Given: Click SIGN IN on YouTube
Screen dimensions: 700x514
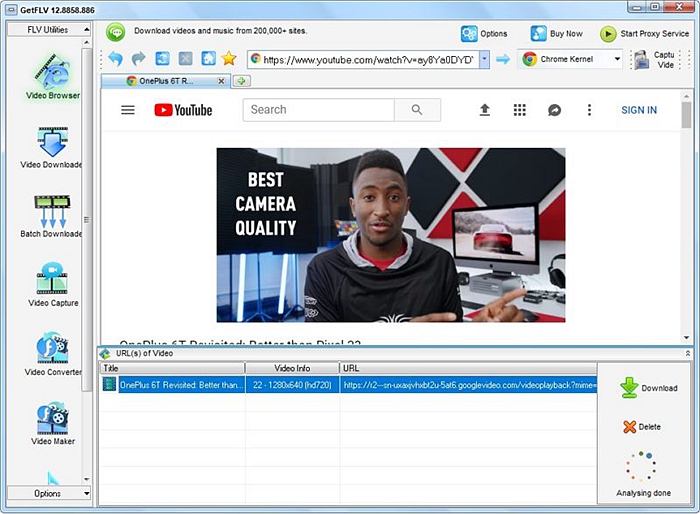Looking at the screenshot, I should click(x=639, y=110).
